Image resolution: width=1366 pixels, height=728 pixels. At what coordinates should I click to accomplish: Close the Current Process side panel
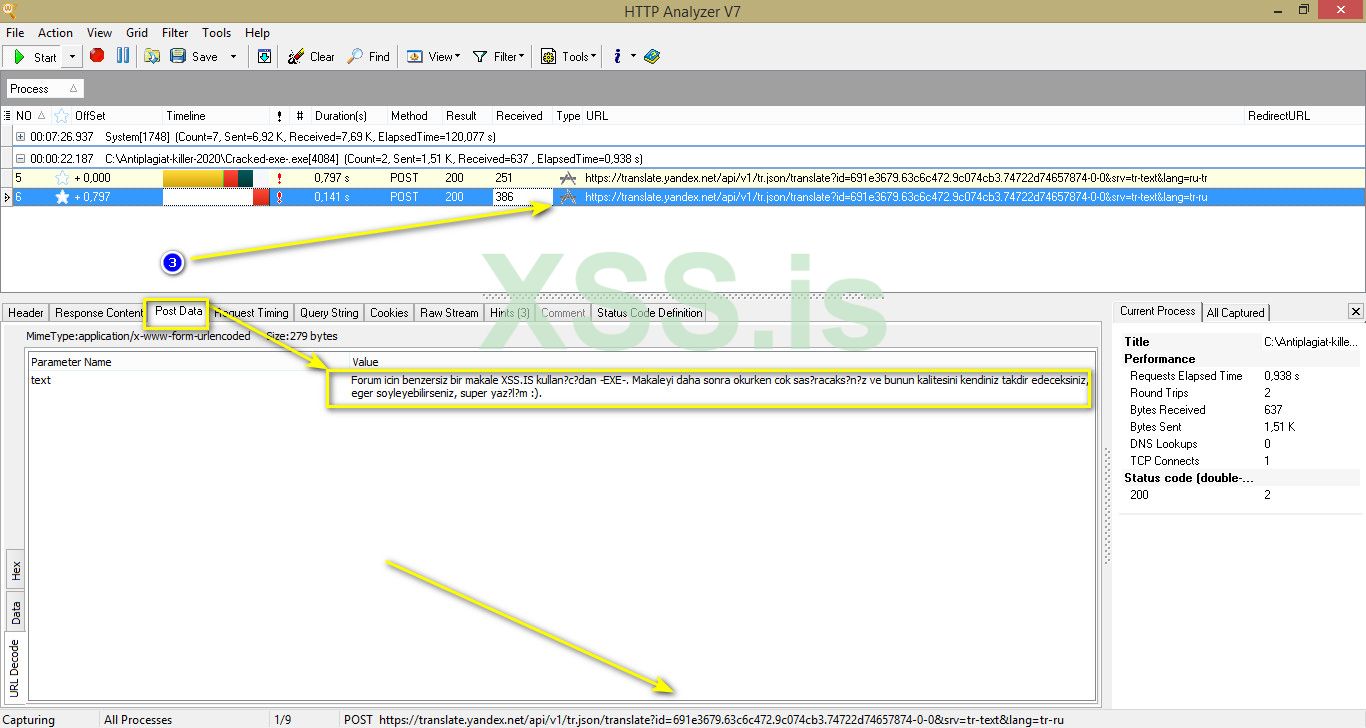click(1355, 312)
